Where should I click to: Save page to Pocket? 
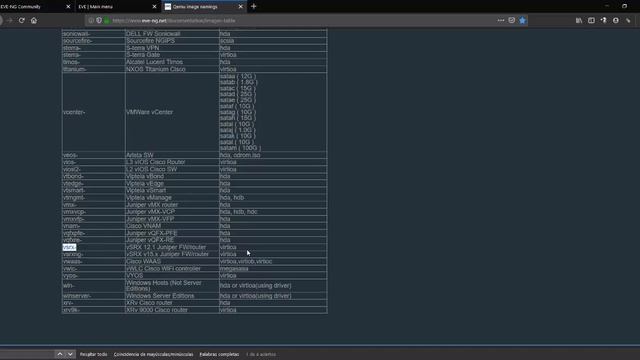click(x=511, y=20)
